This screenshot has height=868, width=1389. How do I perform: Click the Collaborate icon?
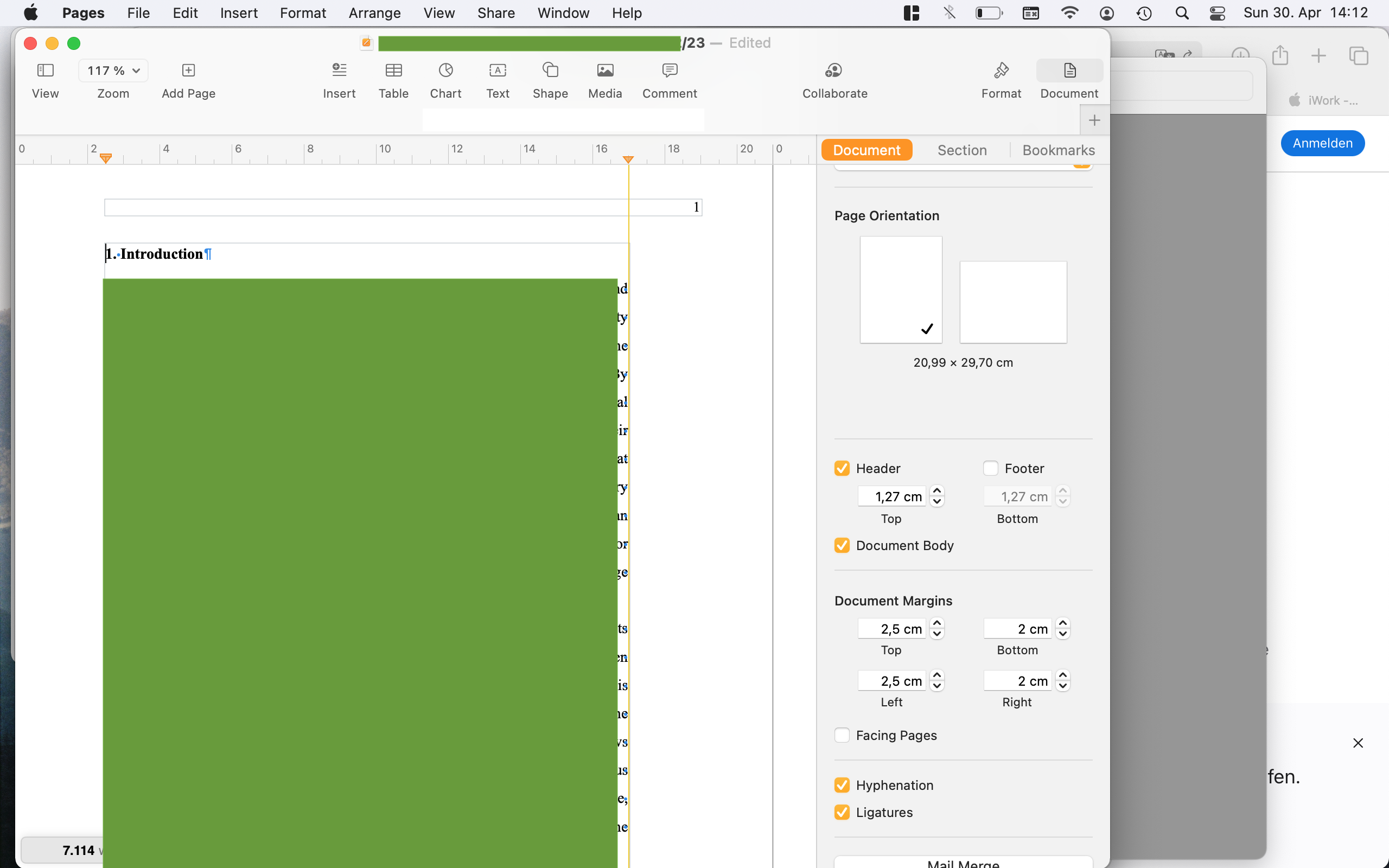[x=834, y=71]
